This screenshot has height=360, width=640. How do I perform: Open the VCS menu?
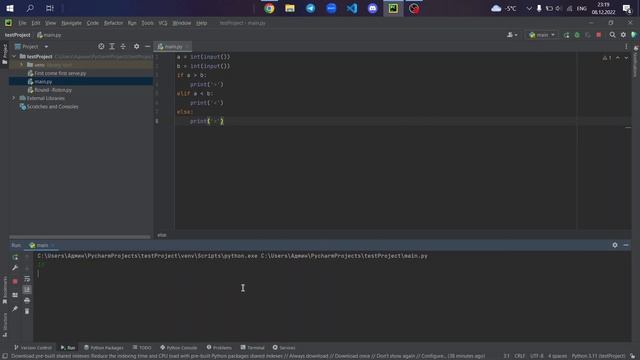point(163,23)
